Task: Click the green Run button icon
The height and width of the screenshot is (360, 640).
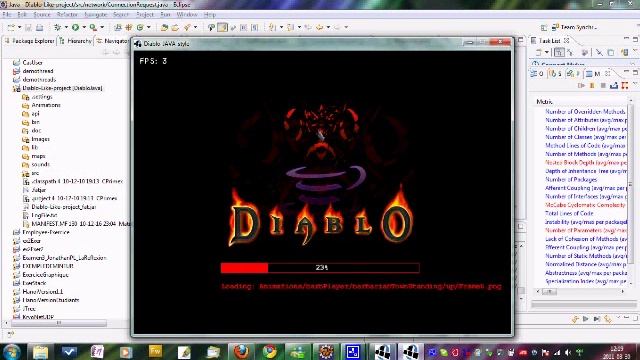Action: pyautogui.click(x=76, y=27)
